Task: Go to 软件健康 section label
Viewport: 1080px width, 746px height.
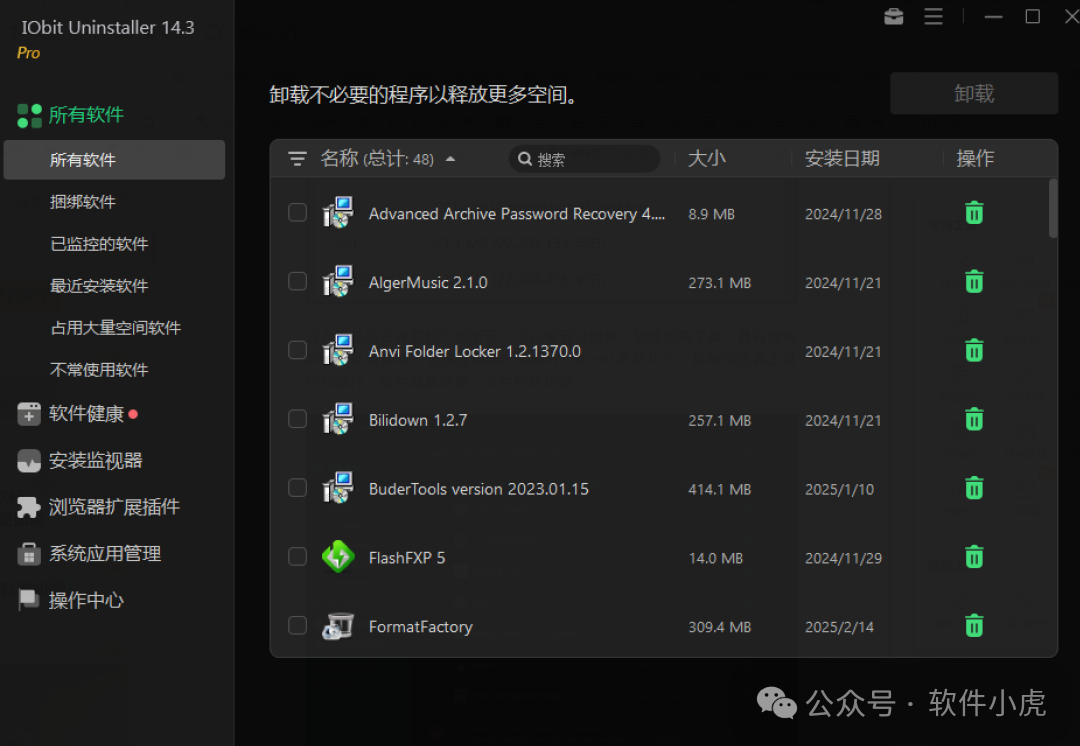Action: click(x=86, y=414)
